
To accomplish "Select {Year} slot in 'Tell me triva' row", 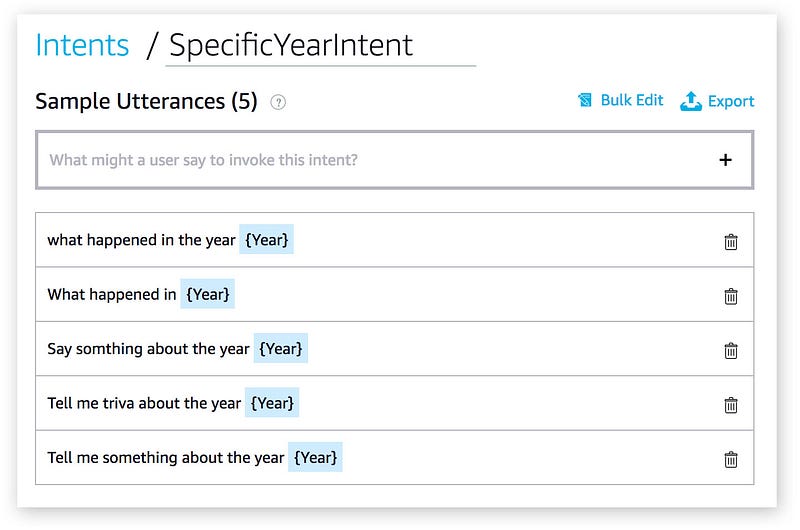I will point(272,402).
